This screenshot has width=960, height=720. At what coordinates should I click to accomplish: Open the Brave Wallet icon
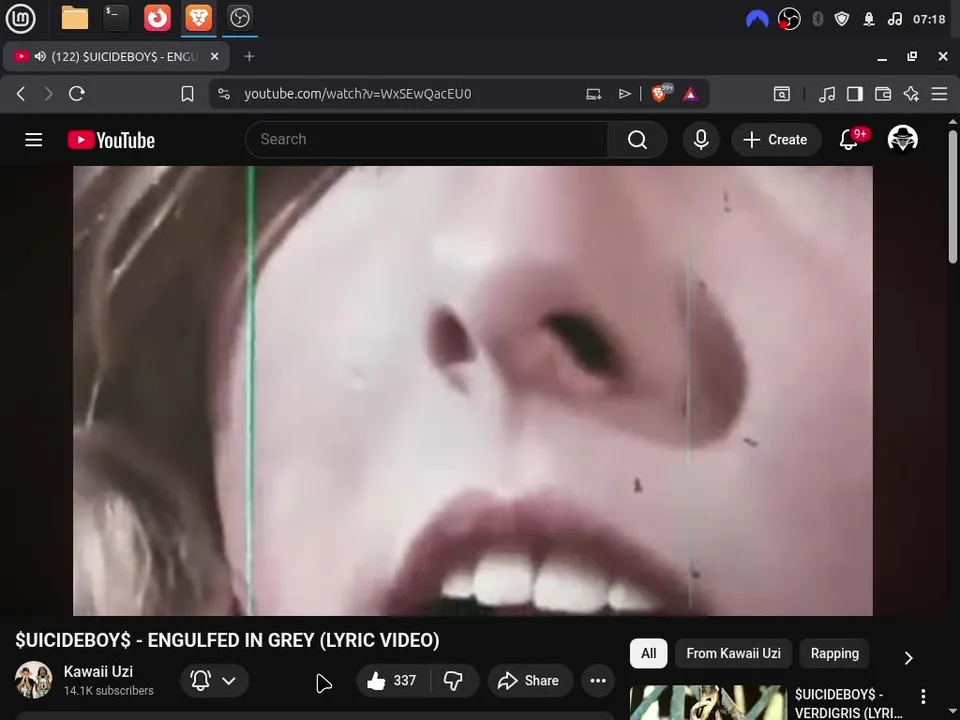[x=883, y=94]
